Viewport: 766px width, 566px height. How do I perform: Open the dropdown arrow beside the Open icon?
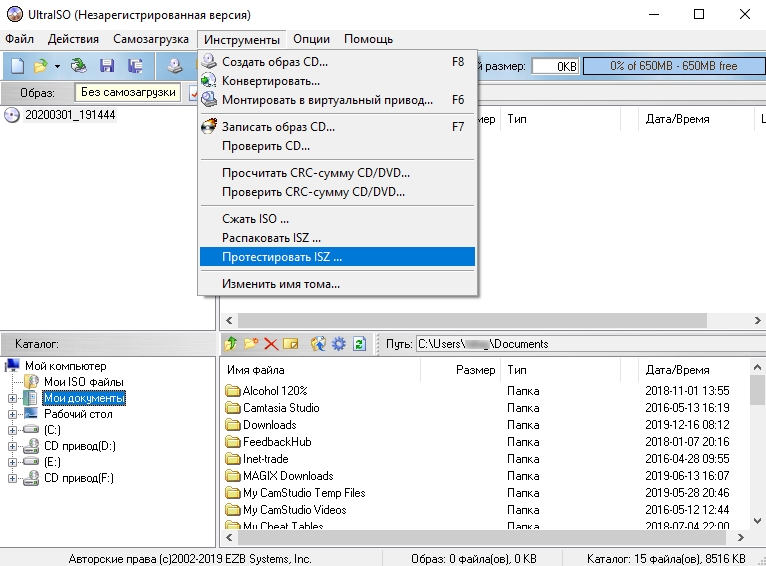[x=57, y=66]
